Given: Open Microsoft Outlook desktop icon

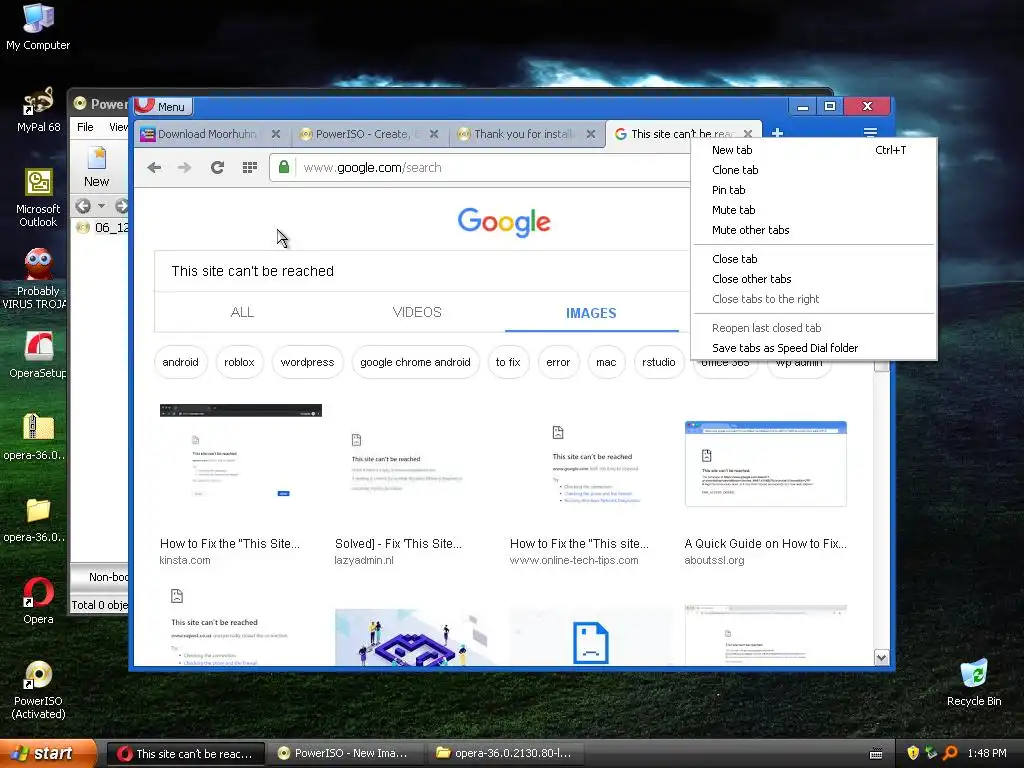Looking at the screenshot, I should point(38,198).
